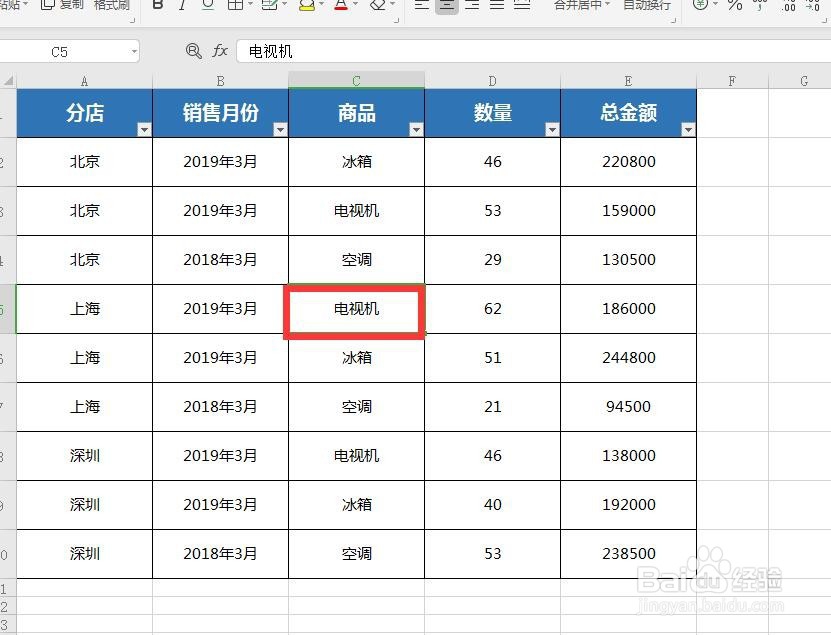Open the font color dropdown arrow
This screenshot has height=635, width=831.
click(355, 4)
